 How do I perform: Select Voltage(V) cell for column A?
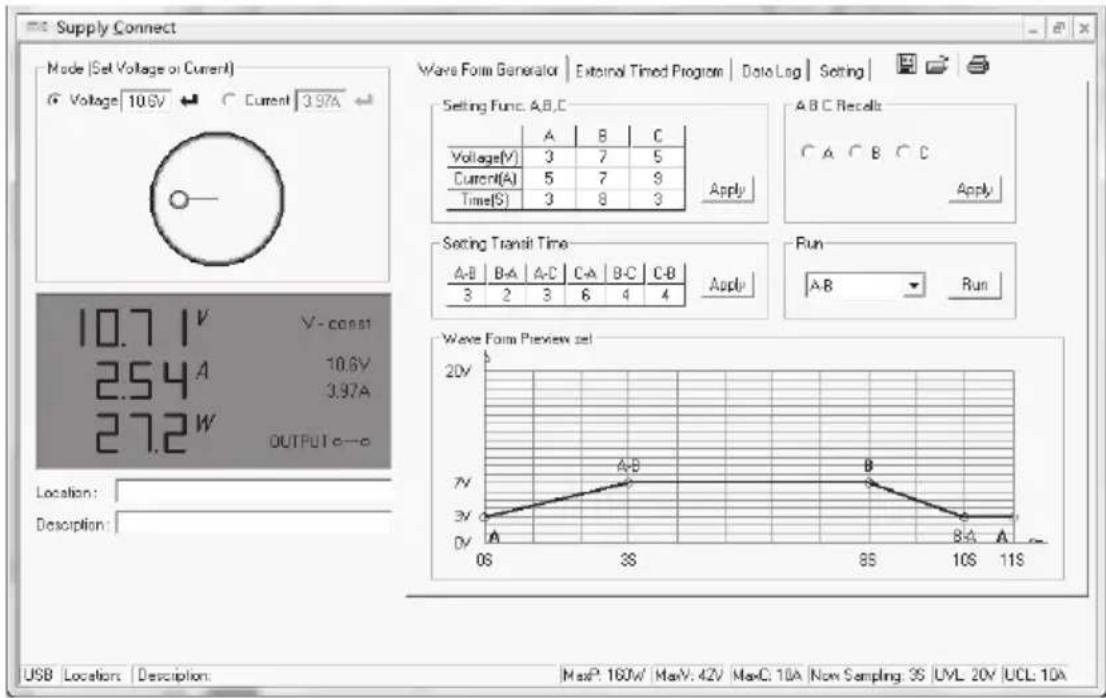[x=549, y=157]
